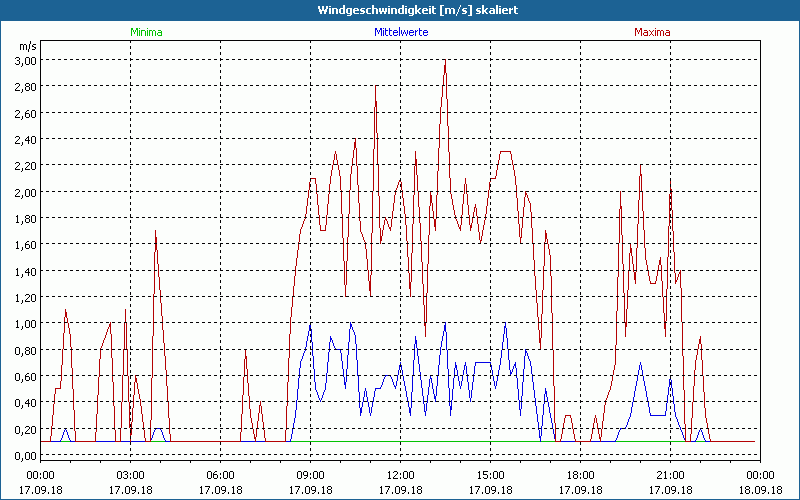The height and width of the screenshot is (500, 800).
Task: Click the 2,60 y-axis tick label
Action: point(24,113)
